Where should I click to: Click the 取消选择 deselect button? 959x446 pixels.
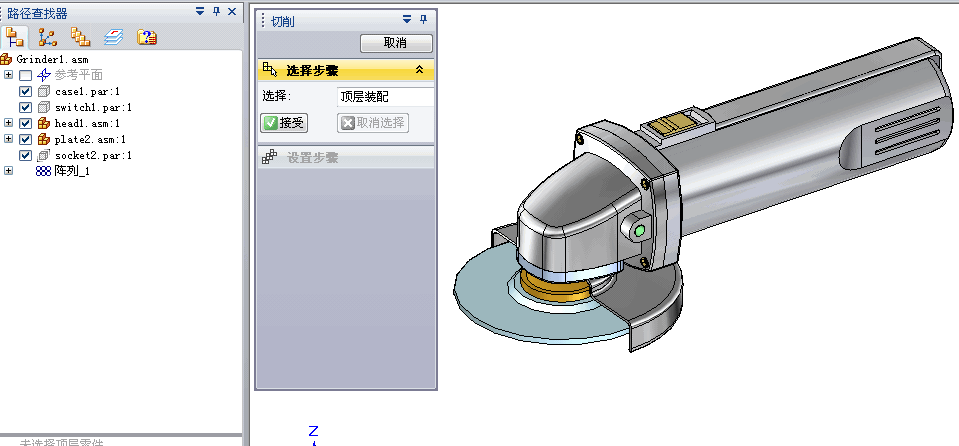coord(372,123)
